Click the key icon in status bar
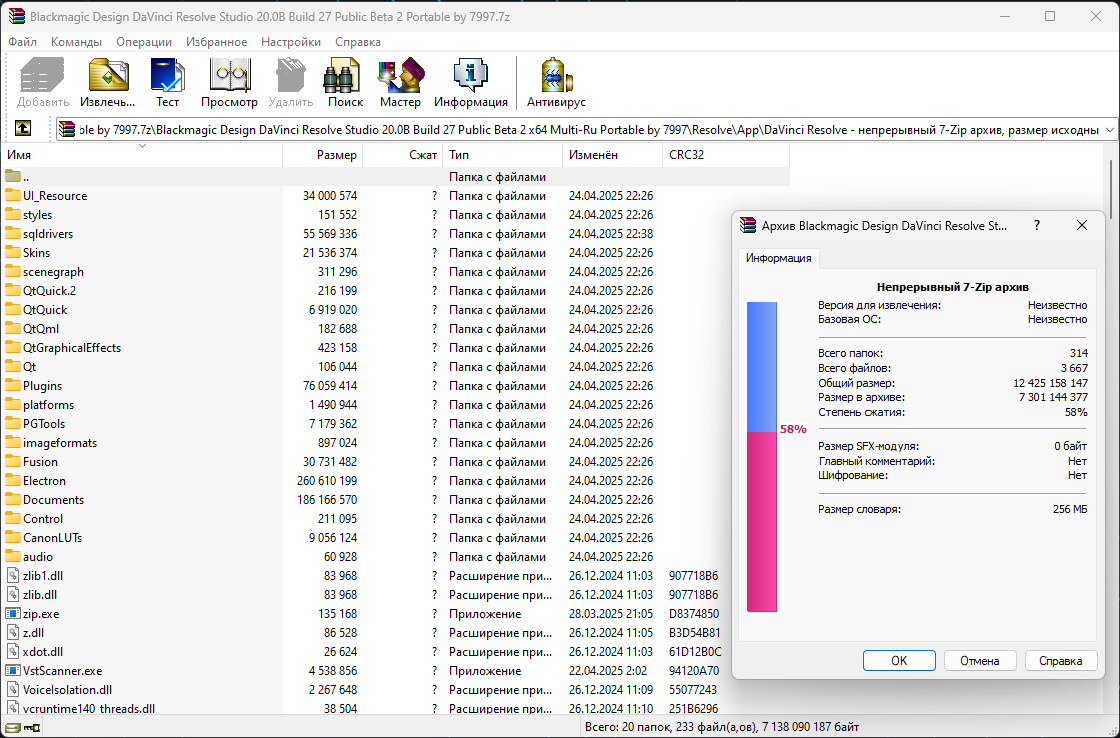Screen dimensions: 1120x738 (32, 727)
